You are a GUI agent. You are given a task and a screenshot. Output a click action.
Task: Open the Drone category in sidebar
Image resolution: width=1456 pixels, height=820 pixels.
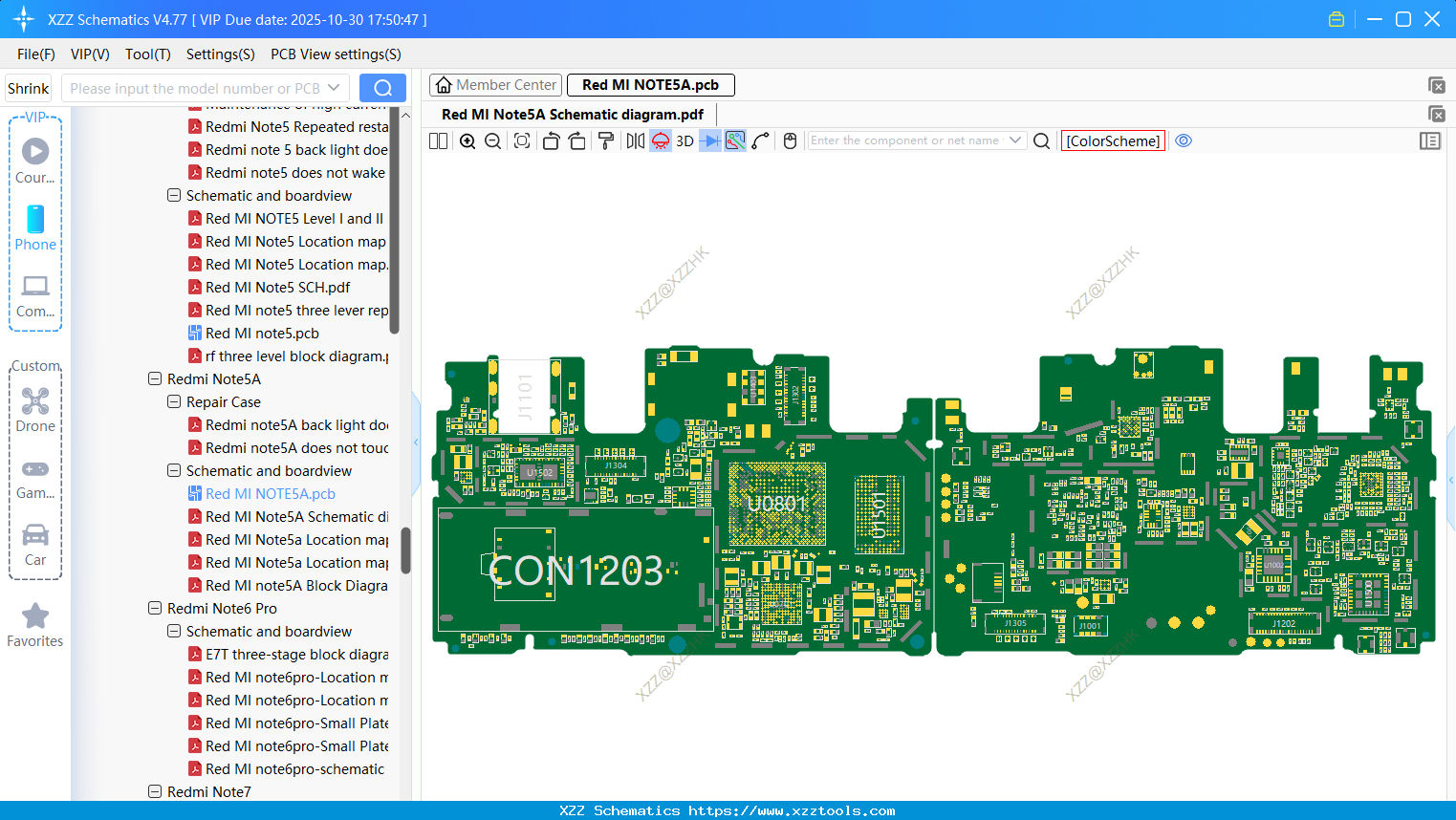pos(35,410)
